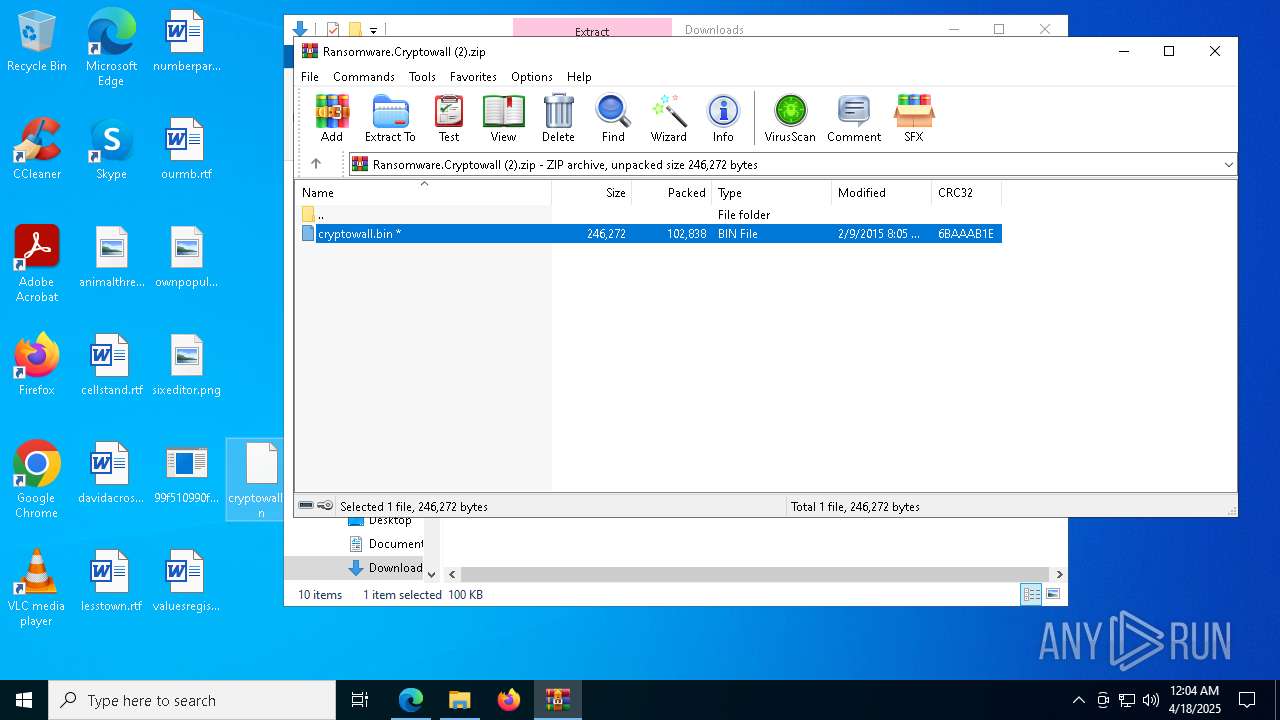Click the Extract tab in Explorer window
Screen dimensions: 1280x720
pyautogui.click(x=592, y=29)
